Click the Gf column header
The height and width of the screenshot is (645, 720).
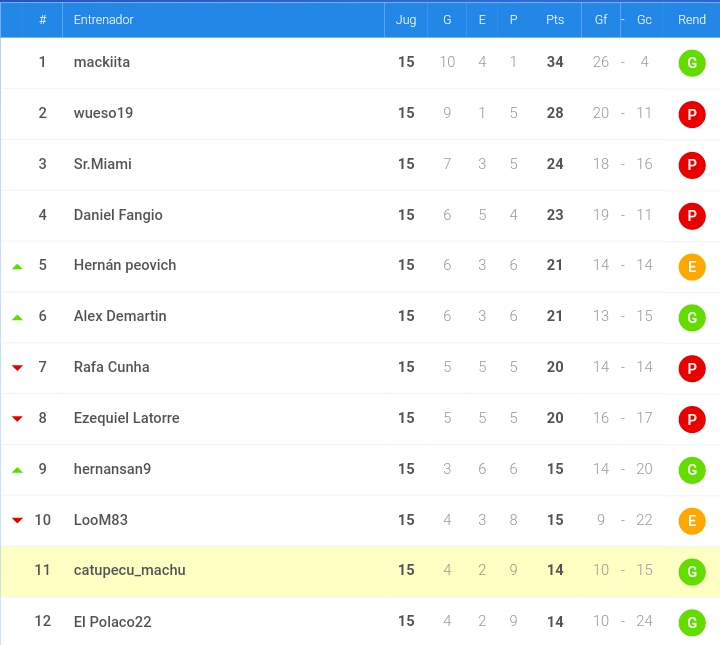[601, 20]
